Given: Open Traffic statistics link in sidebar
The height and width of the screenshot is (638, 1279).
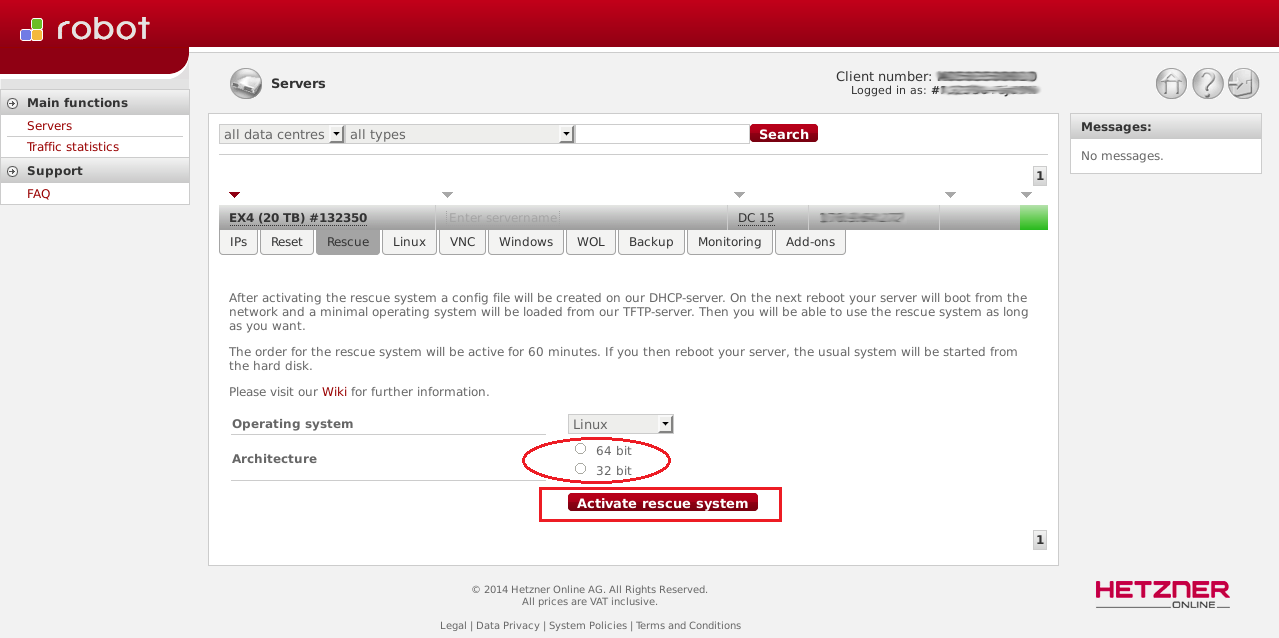Looking at the screenshot, I should [73, 147].
